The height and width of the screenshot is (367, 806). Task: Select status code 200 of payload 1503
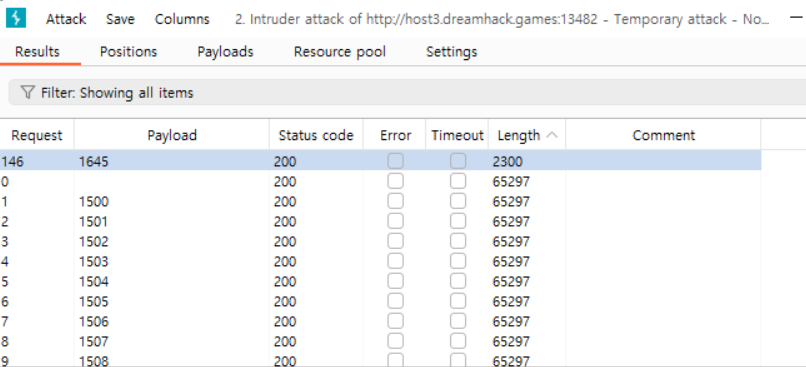click(x=285, y=262)
